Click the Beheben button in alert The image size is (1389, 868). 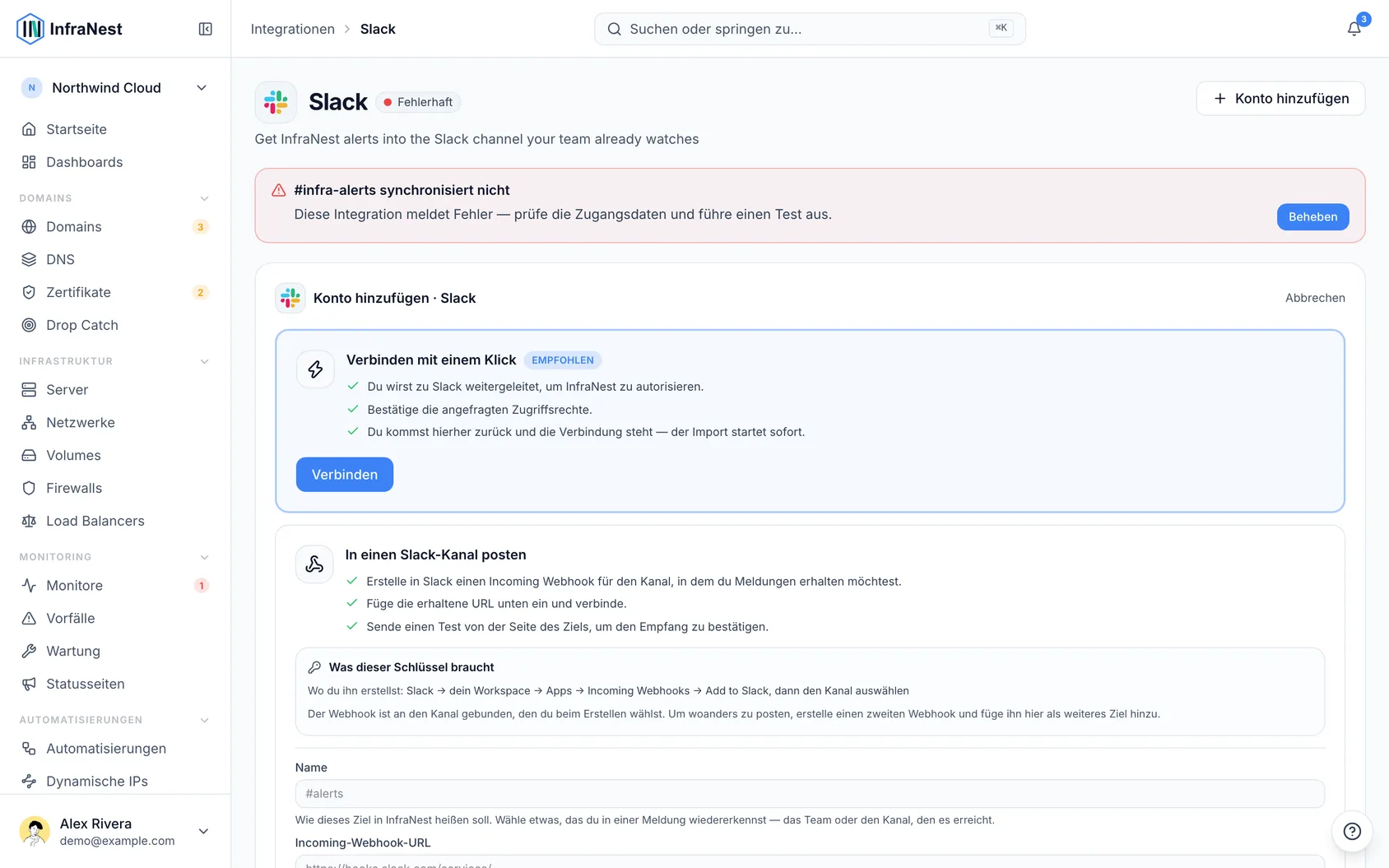coord(1312,216)
